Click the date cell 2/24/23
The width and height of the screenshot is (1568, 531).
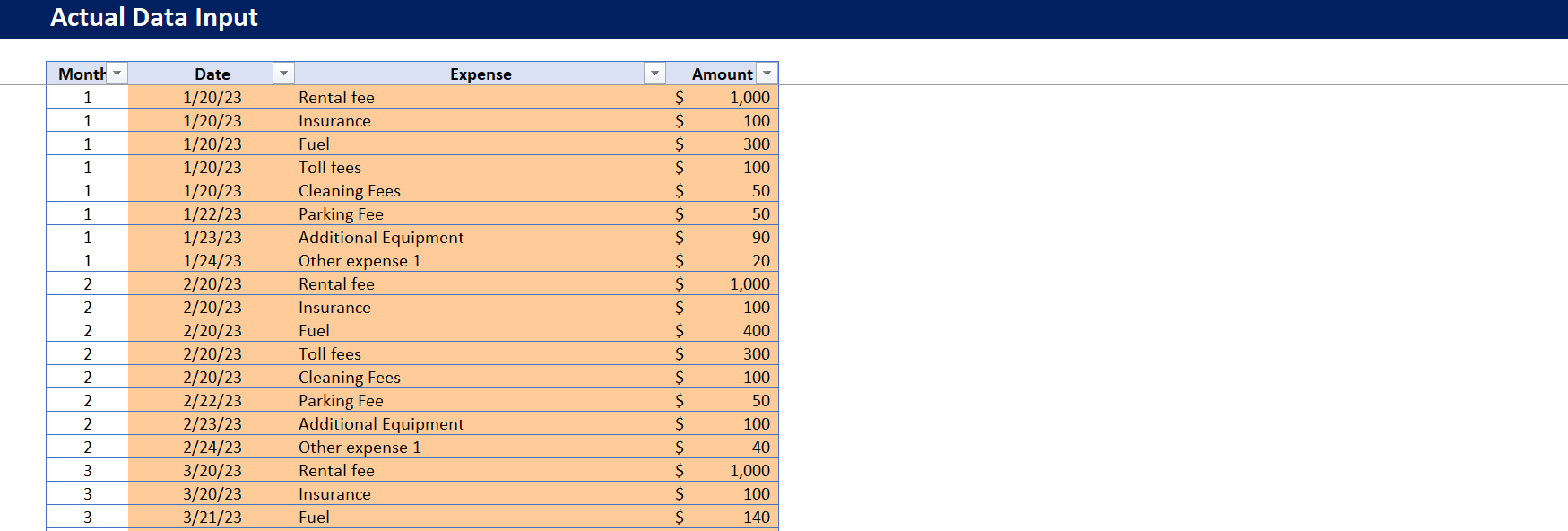coord(212,447)
